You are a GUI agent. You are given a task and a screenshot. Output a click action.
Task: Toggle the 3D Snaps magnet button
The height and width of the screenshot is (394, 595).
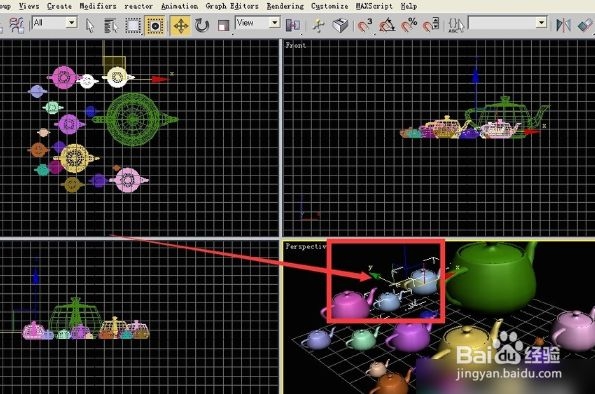365,25
